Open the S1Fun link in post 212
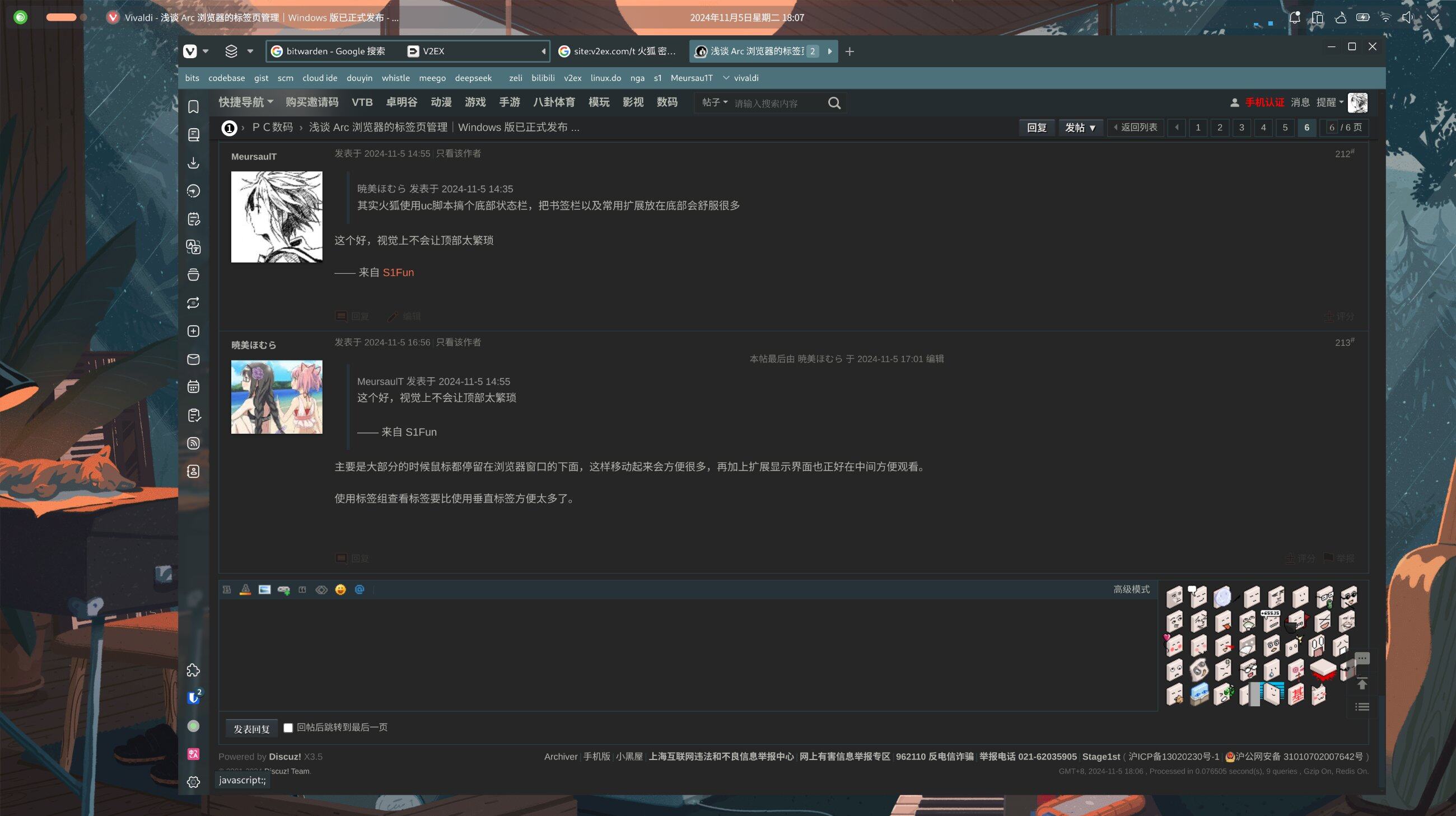The height and width of the screenshot is (816, 1456). (x=398, y=273)
